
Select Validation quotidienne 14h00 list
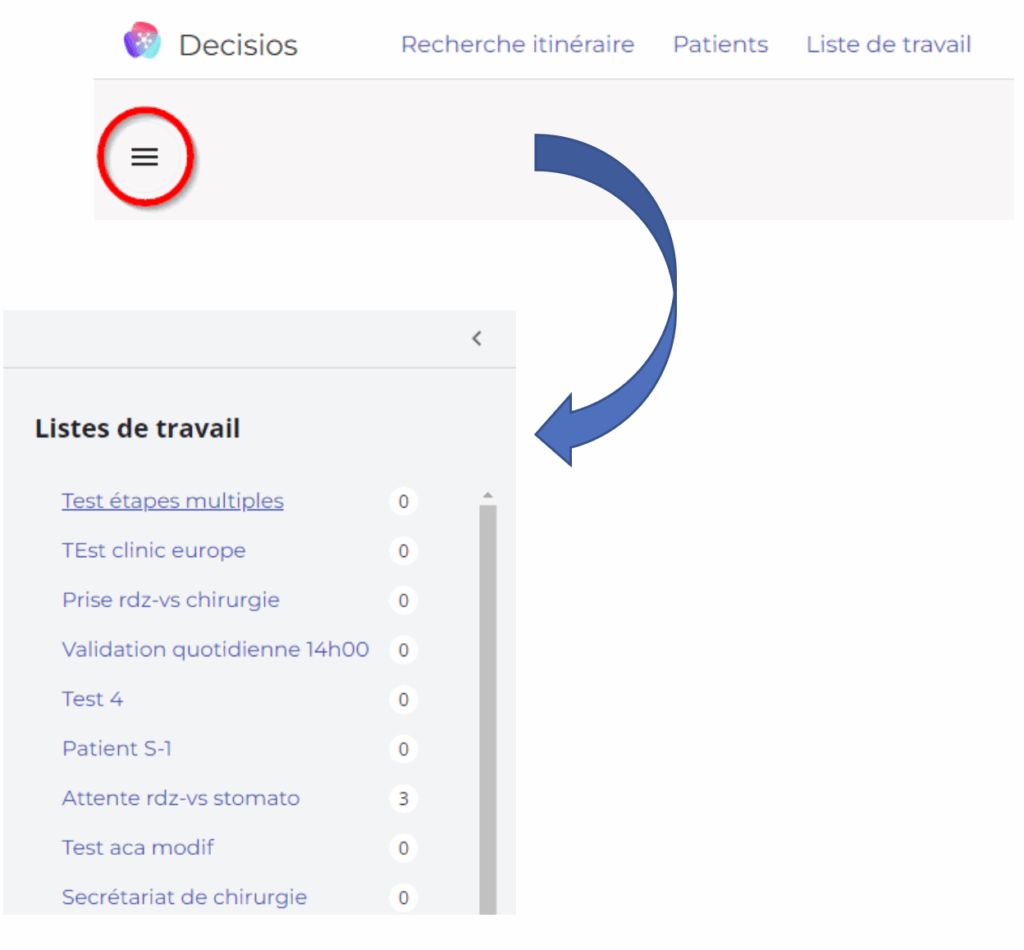215,649
